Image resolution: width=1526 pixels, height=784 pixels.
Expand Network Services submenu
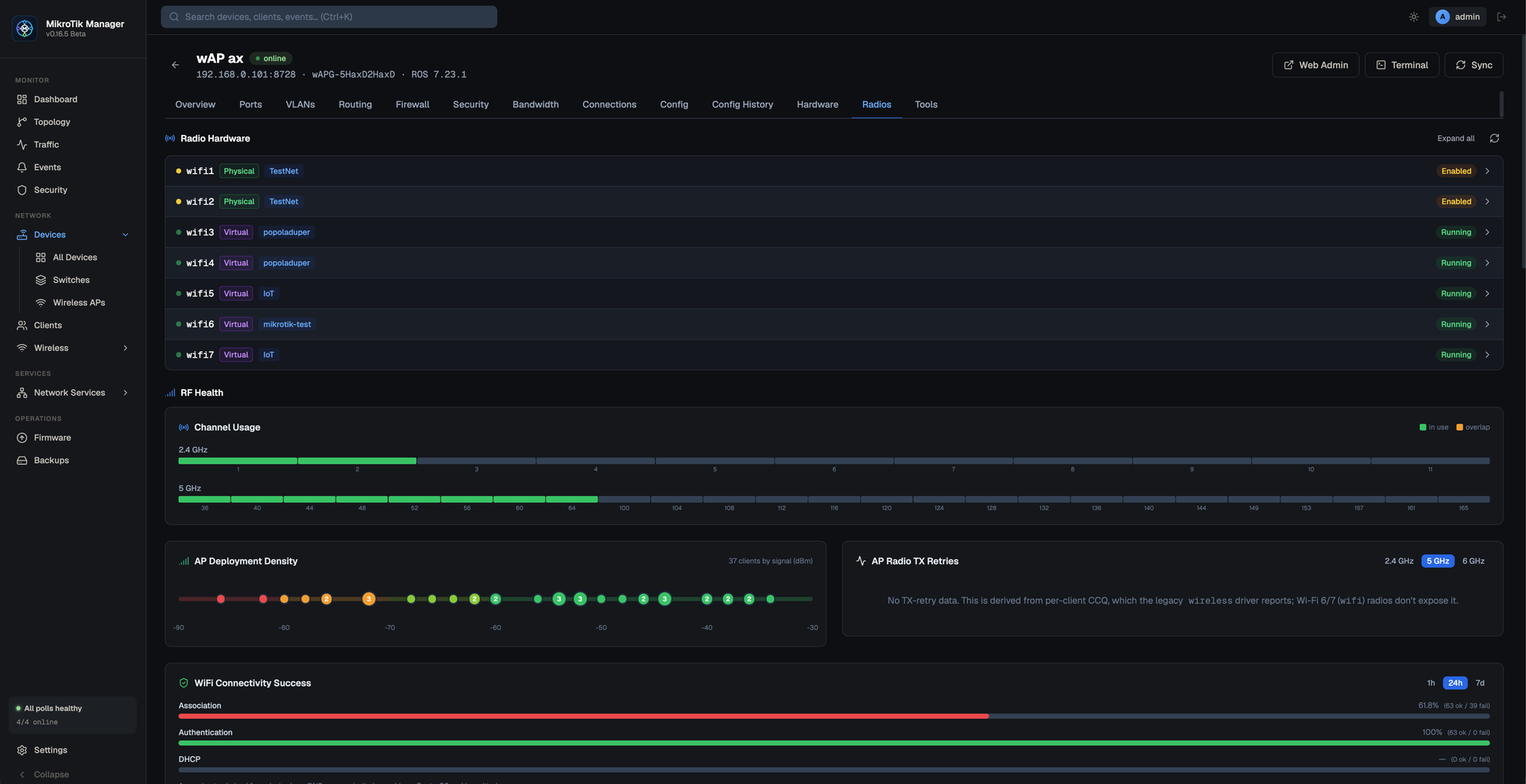tap(125, 393)
